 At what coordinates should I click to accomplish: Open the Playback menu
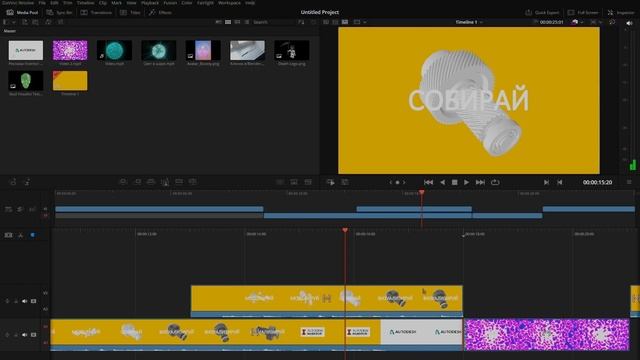point(150,3)
